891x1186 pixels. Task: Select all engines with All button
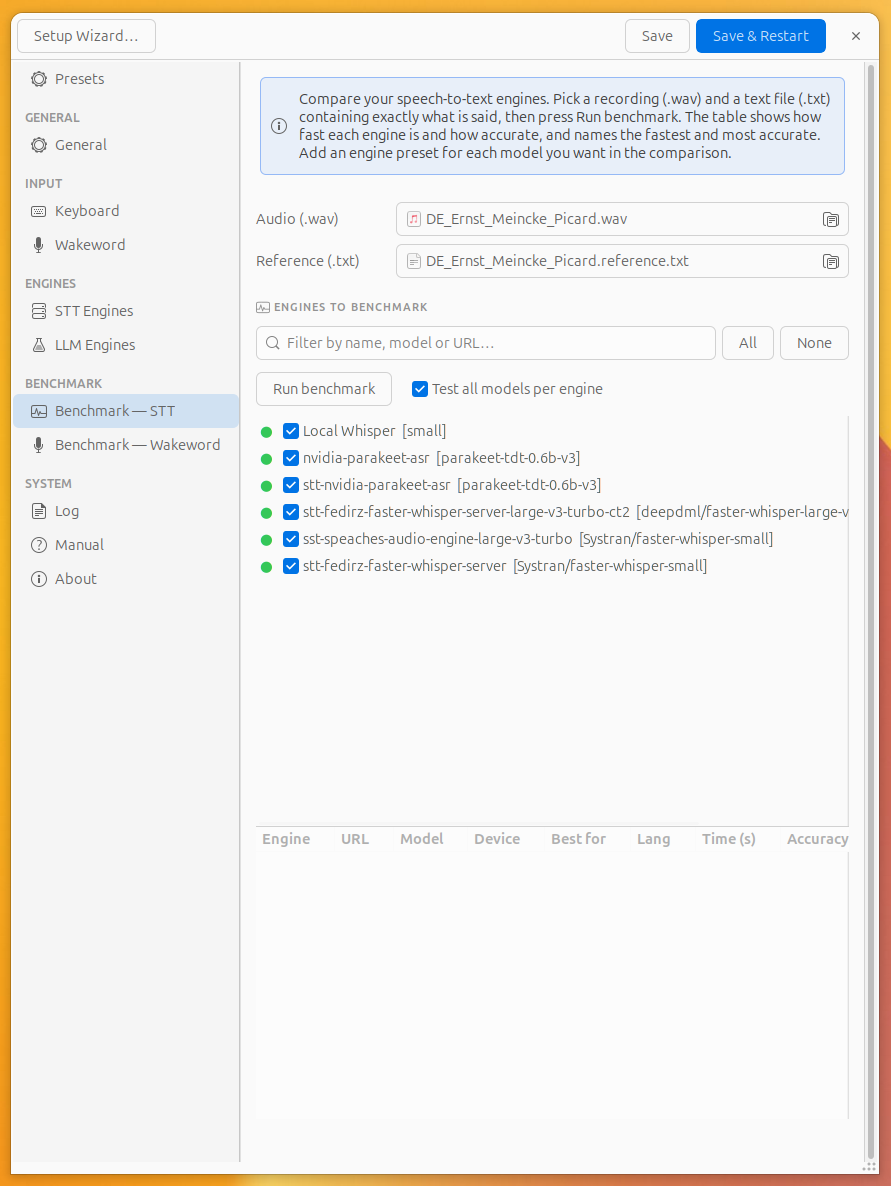pos(748,343)
